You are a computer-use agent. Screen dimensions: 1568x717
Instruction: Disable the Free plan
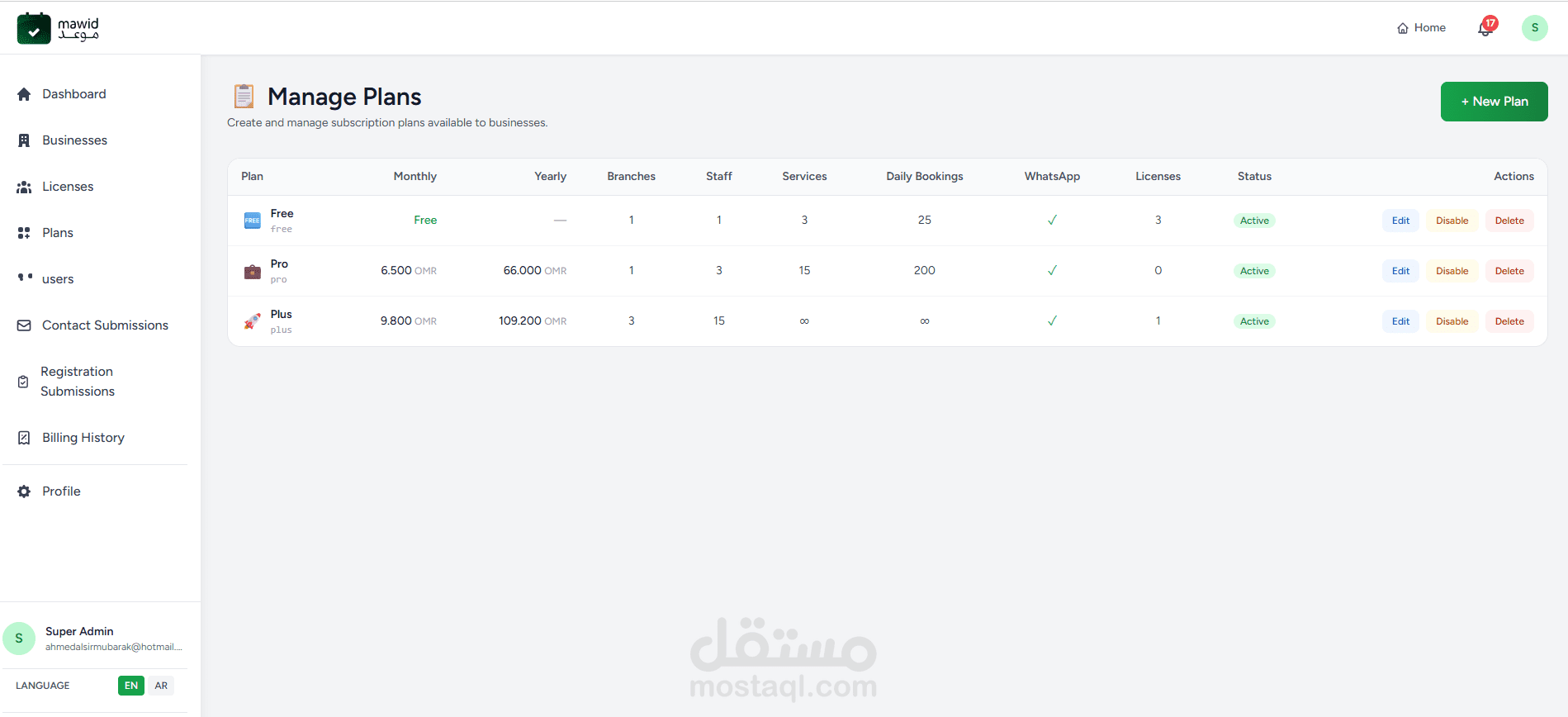coord(1452,221)
